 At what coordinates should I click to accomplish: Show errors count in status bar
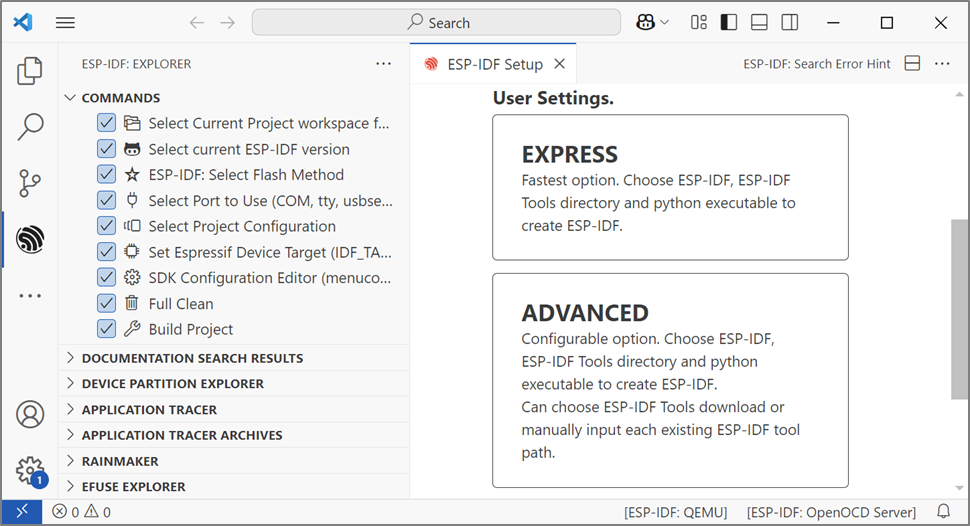click(x=66, y=512)
